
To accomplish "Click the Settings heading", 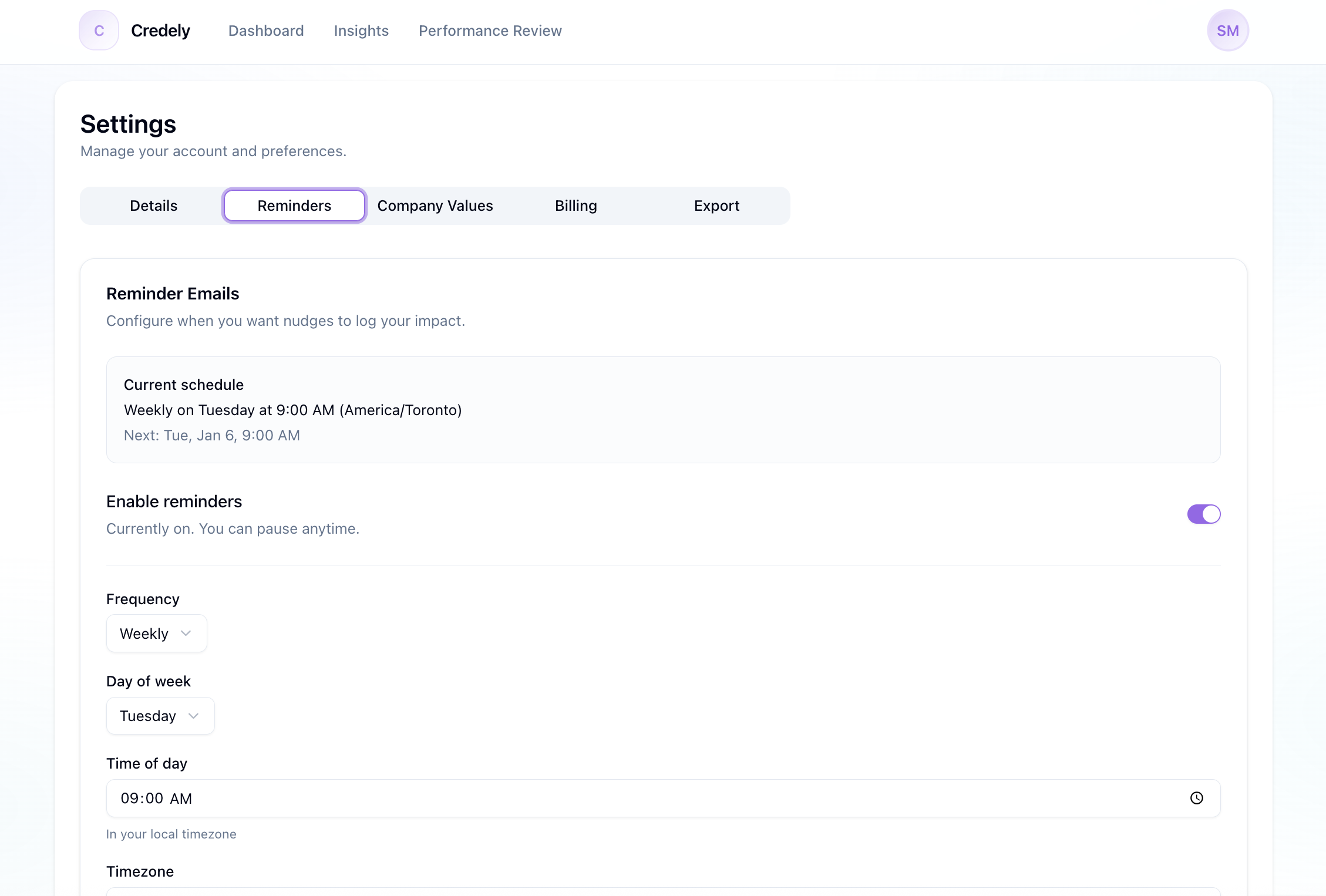I will tap(128, 124).
